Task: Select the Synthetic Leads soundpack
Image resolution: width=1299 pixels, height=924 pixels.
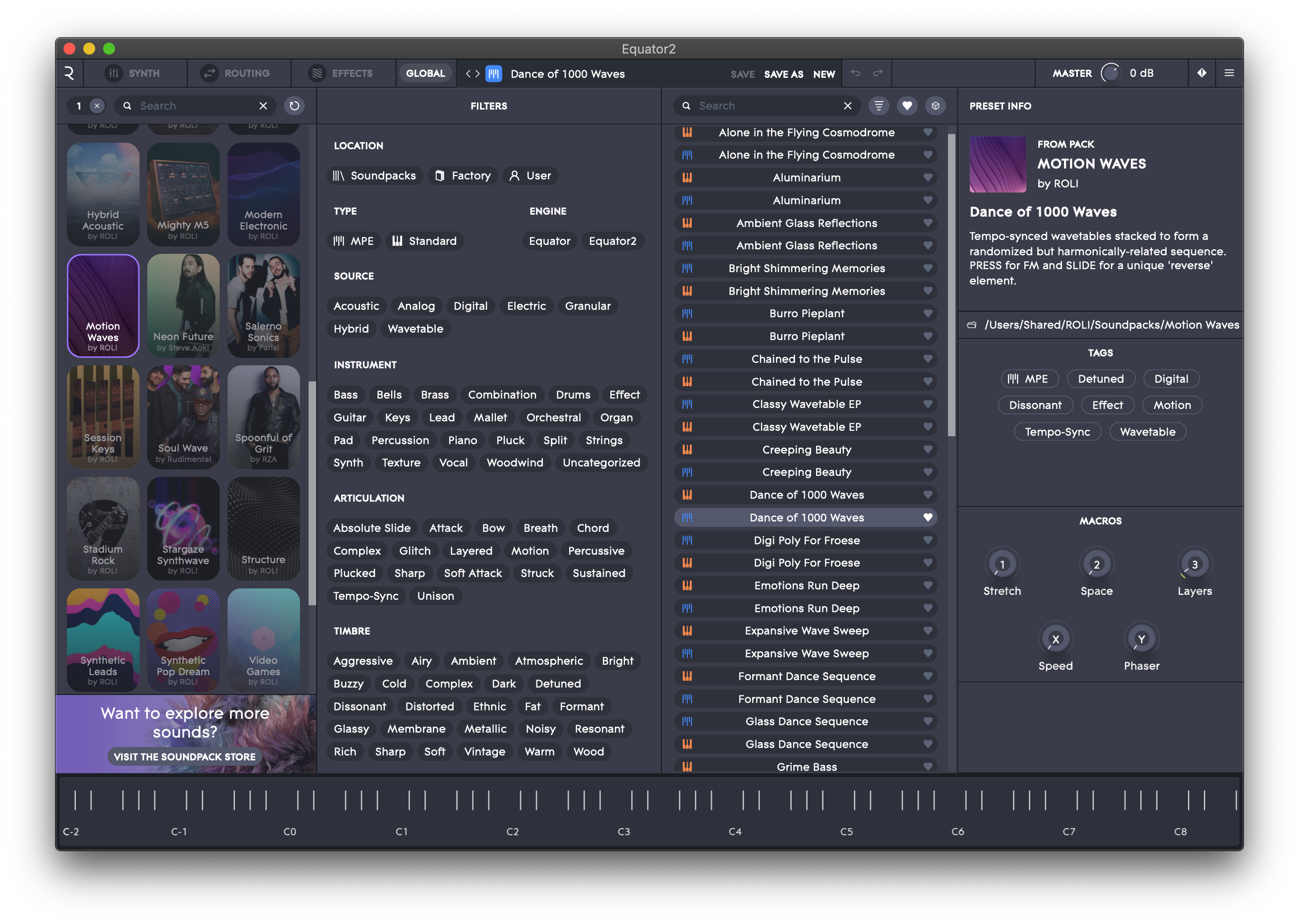Action: point(103,640)
